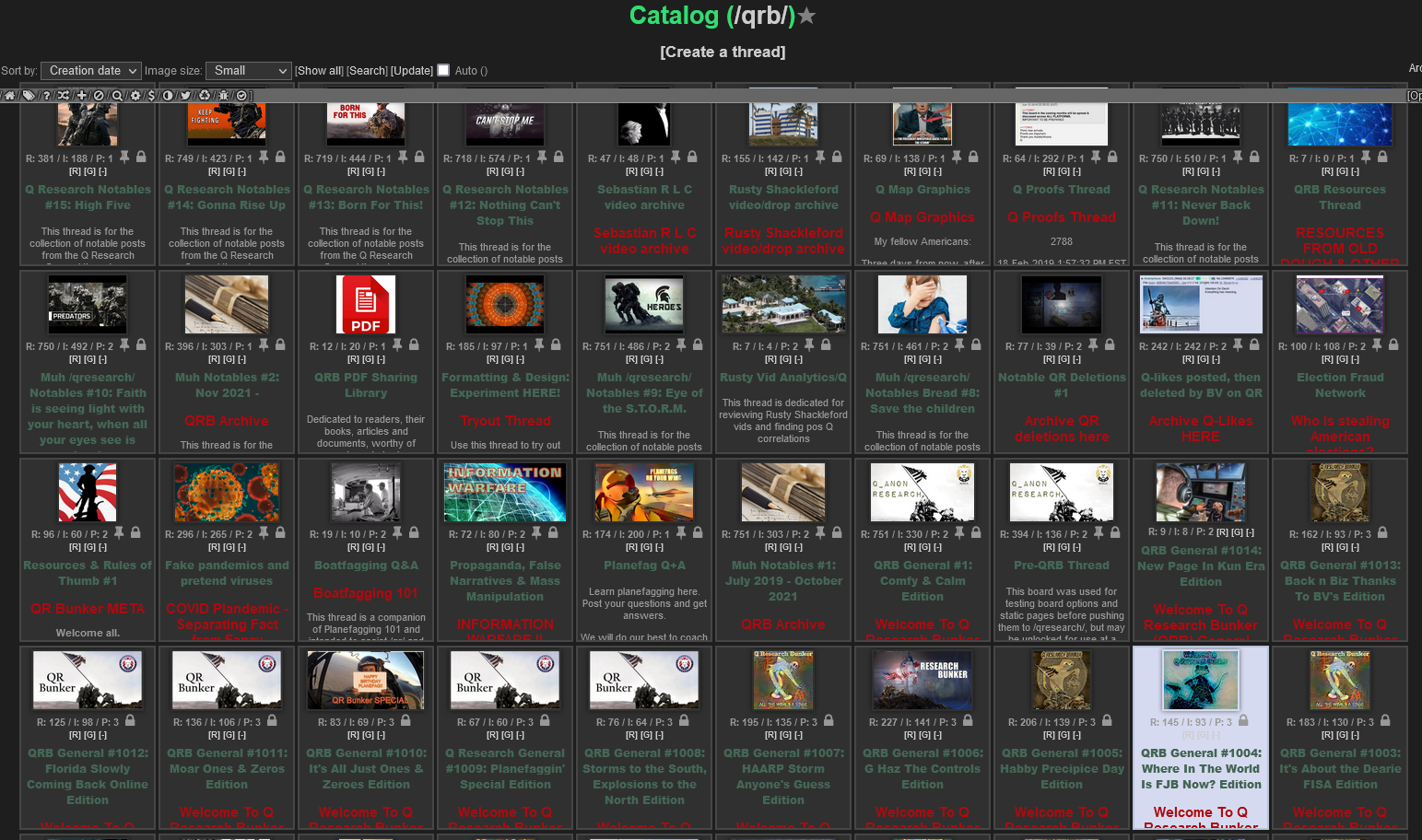Click the favorite star next to Catalog (/qrb/)
Viewport: 1422px width, 840px height.
click(x=806, y=16)
